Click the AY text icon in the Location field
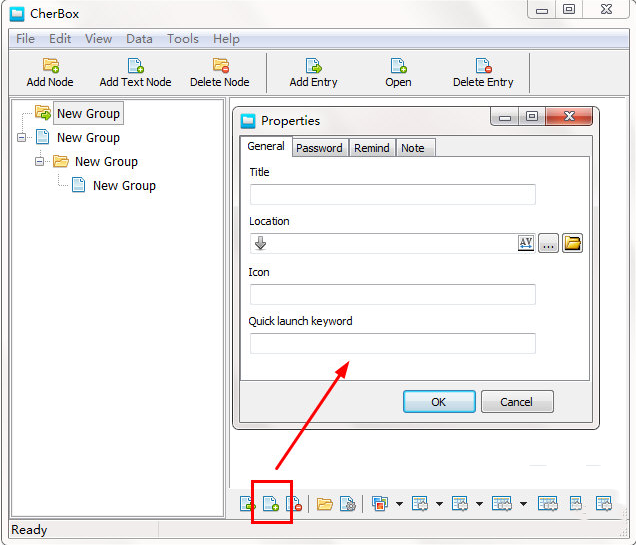The width and height of the screenshot is (636, 545). (x=526, y=243)
